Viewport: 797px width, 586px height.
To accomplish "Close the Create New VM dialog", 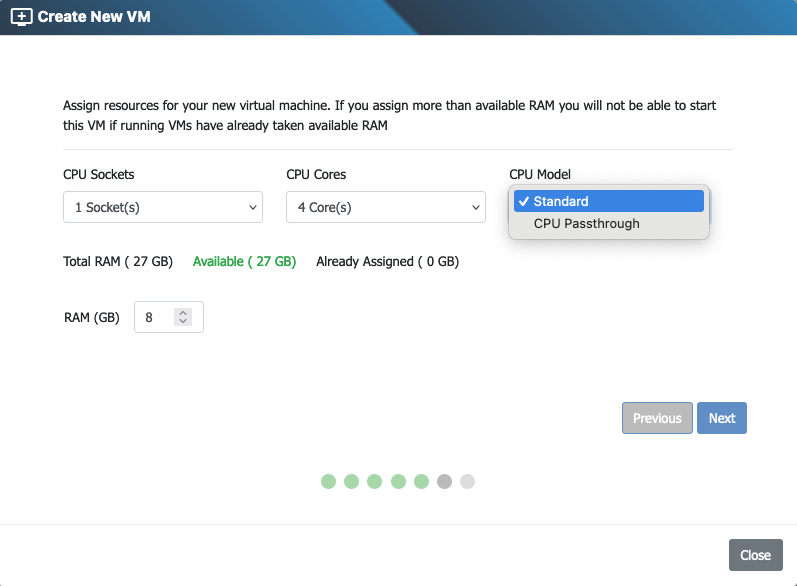I will pyautogui.click(x=755, y=555).
